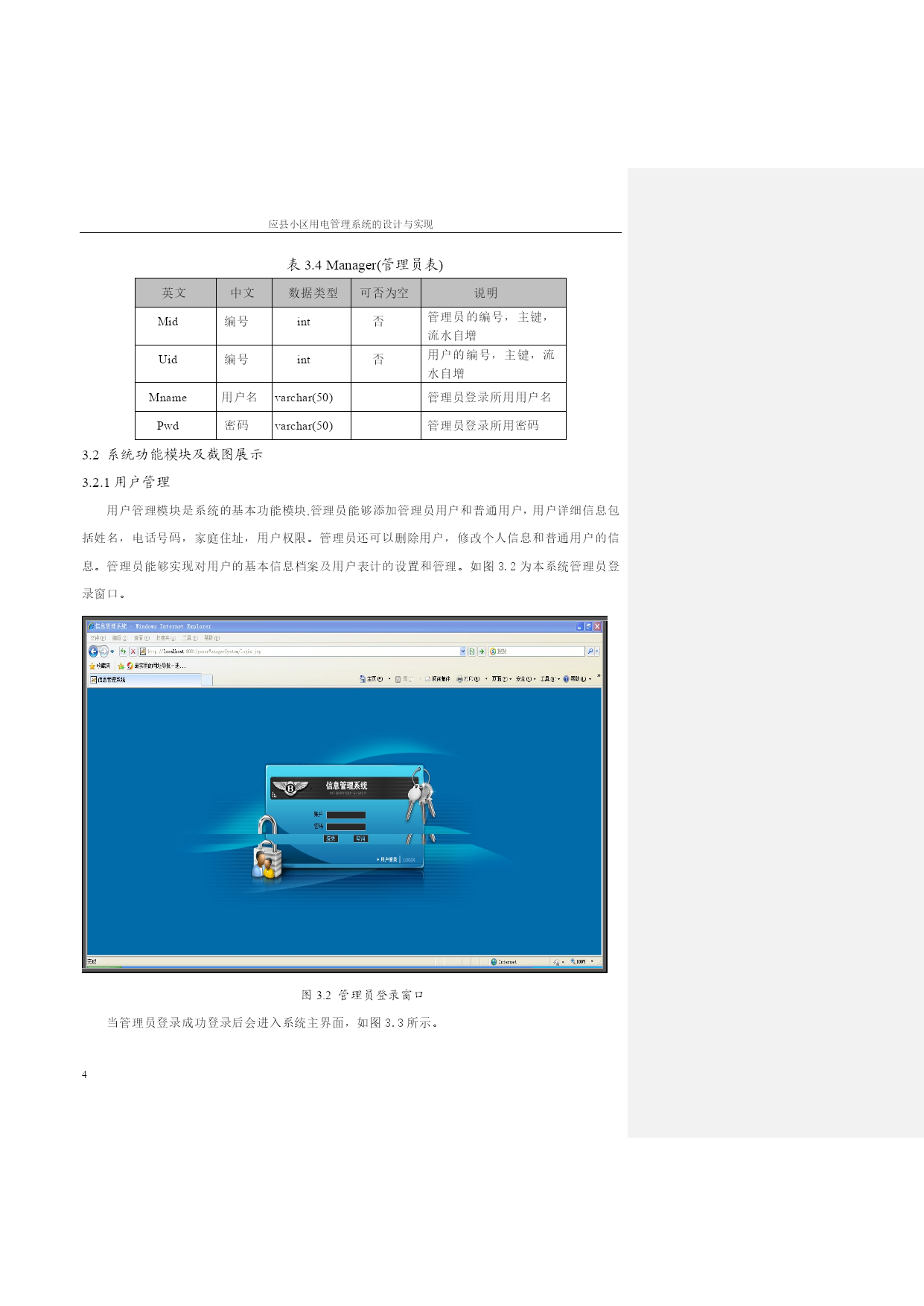Screen dimensions: 924x1306
Task: Open the 查看 menu in Internet Explorer
Action: (x=141, y=638)
